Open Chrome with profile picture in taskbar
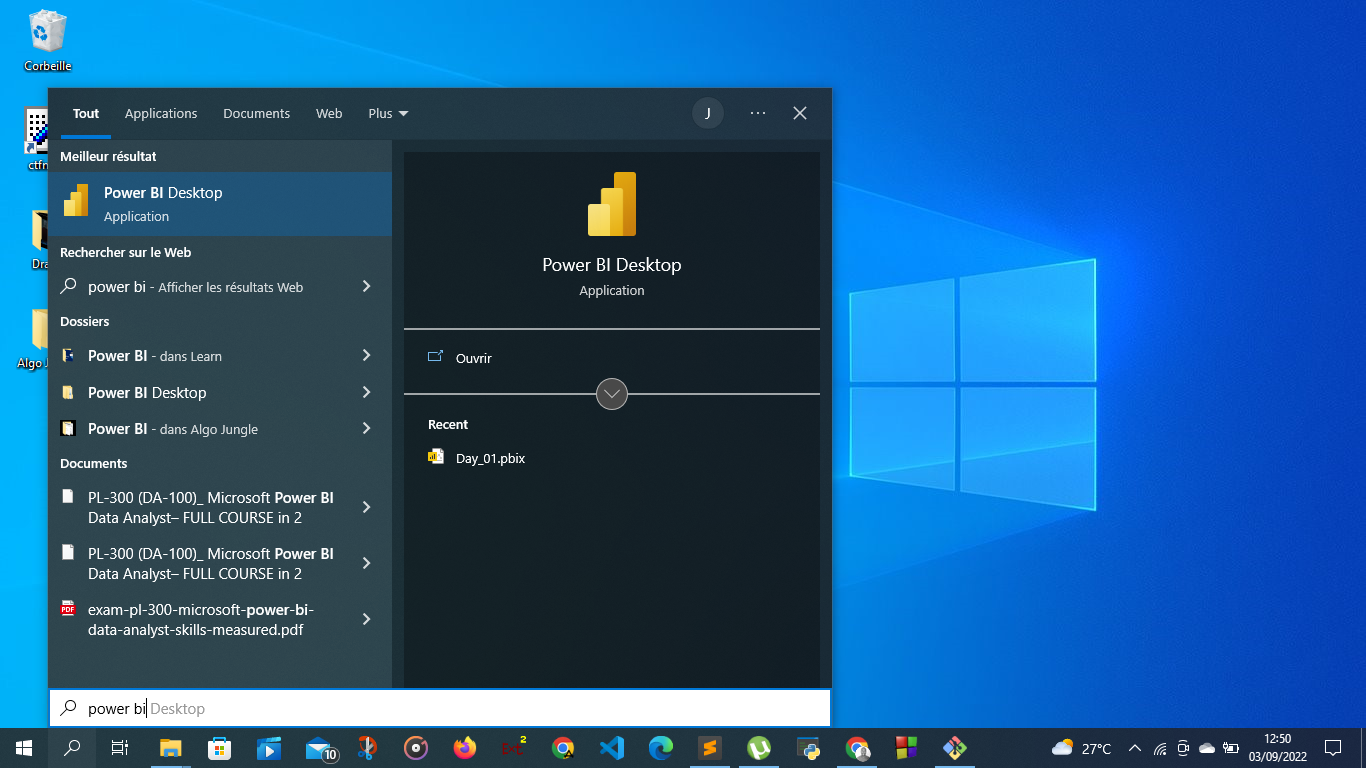 click(x=857, y=748)
